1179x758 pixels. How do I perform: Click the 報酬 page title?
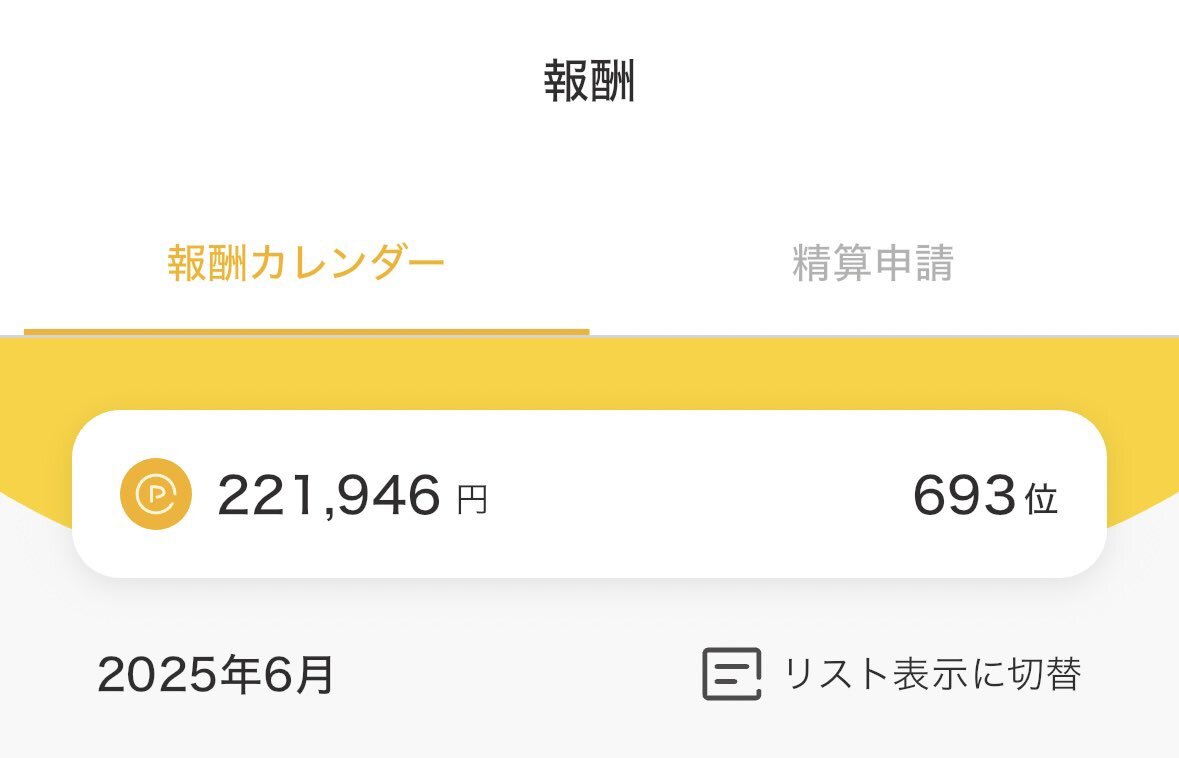click(590, 81)
